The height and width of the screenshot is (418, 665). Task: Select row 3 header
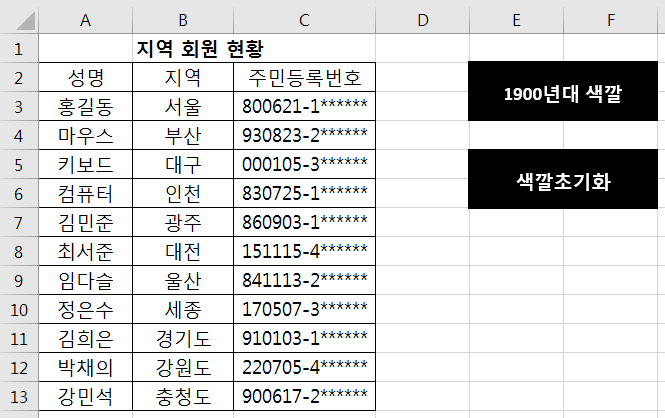[x=19, y=106]
